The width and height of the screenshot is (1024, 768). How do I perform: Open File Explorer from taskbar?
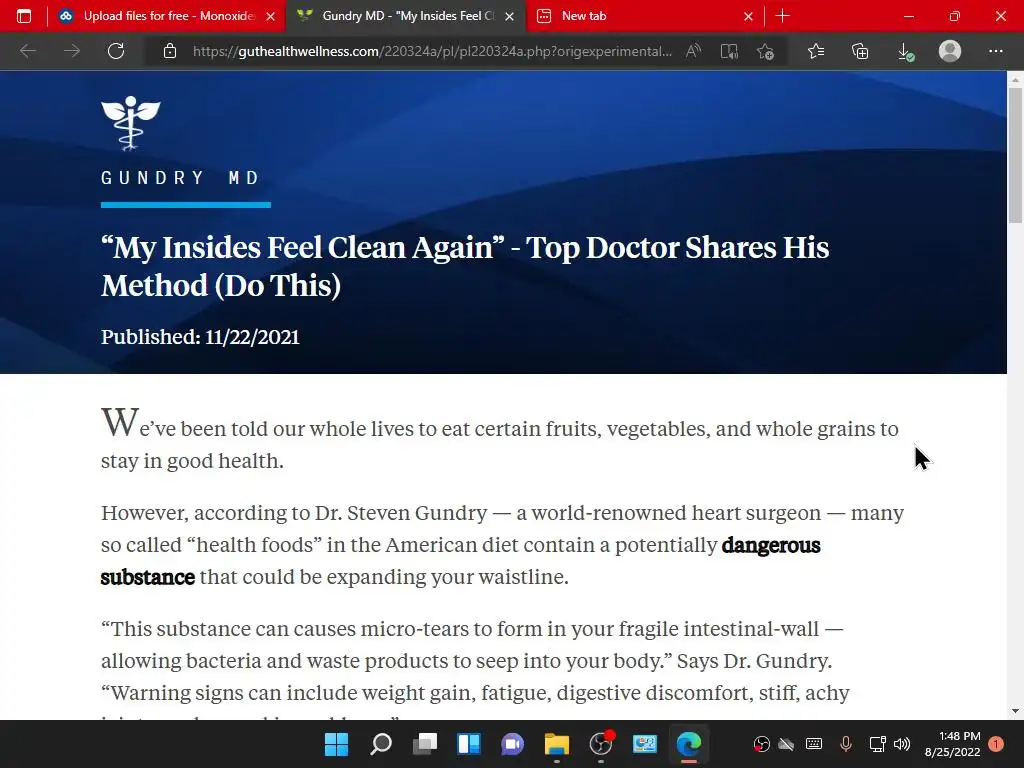[556, 744]
